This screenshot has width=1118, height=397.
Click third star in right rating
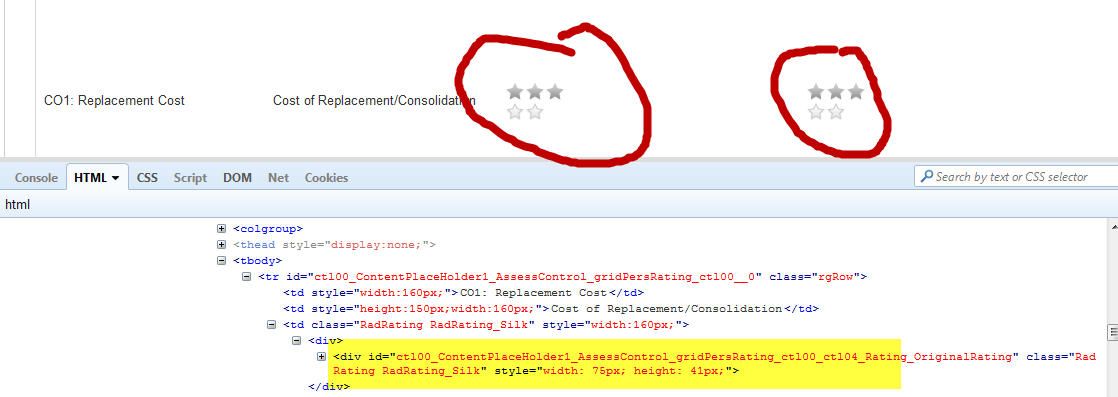856,91
